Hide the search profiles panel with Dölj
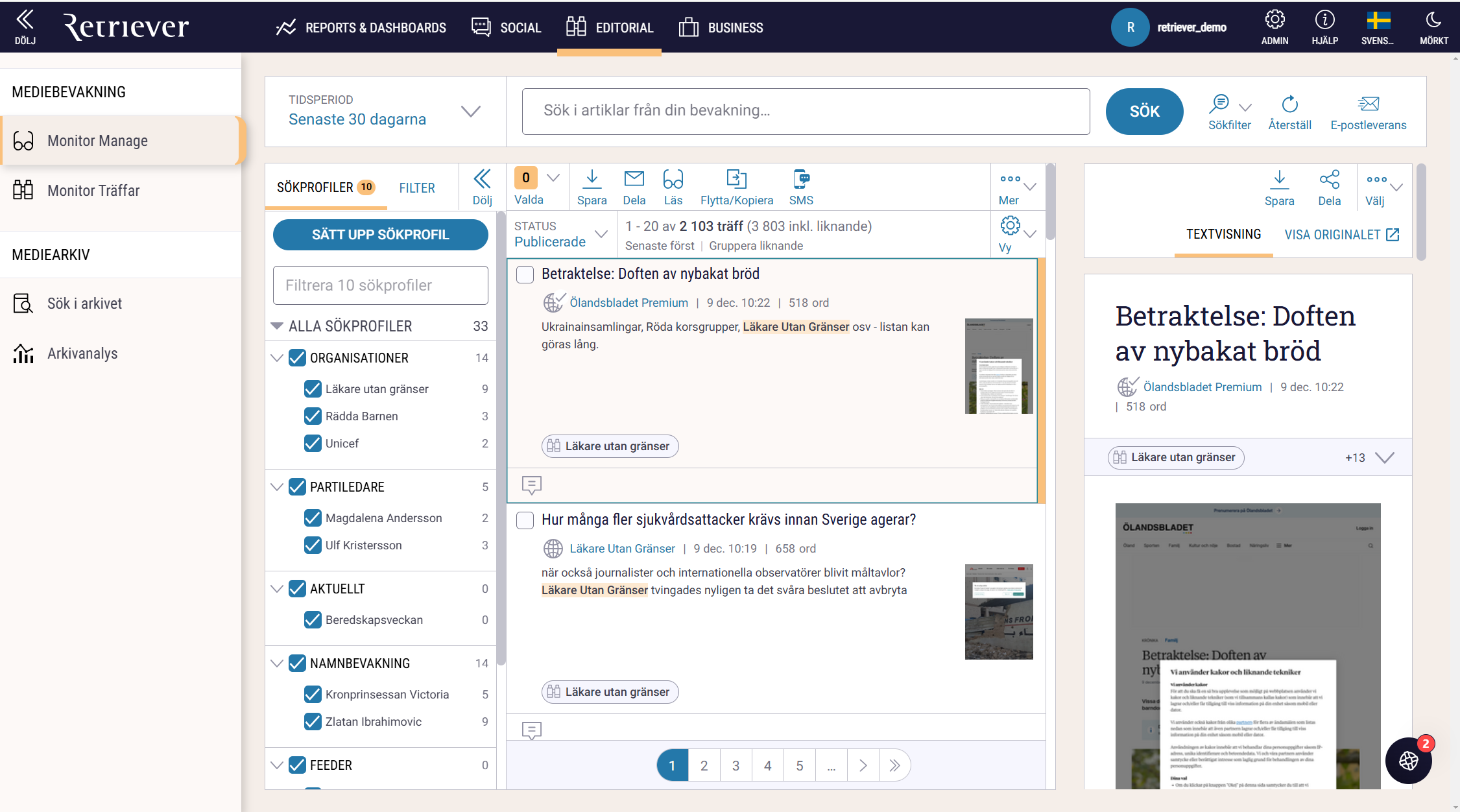 click(482, 187)
